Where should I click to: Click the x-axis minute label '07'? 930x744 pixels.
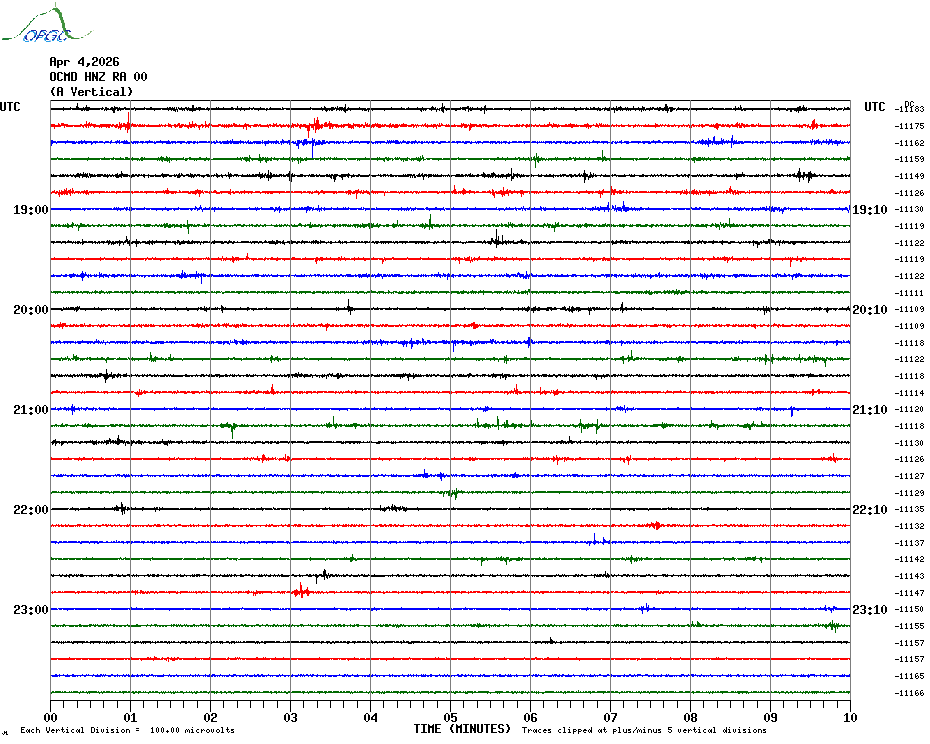tap(610, 717)
